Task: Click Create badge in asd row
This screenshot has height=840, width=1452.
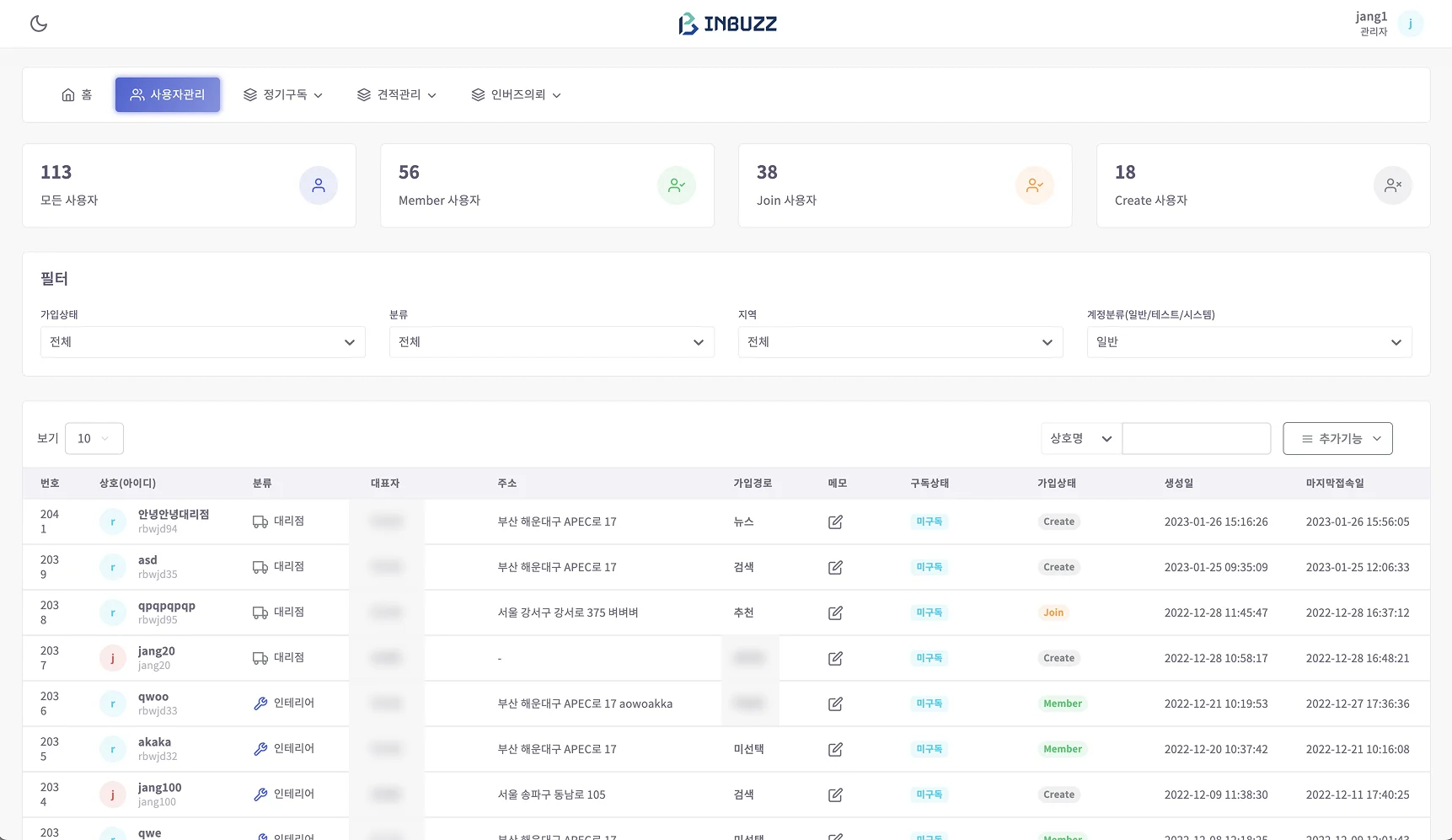Action: pyautogui.click(x=1058, y=567)
